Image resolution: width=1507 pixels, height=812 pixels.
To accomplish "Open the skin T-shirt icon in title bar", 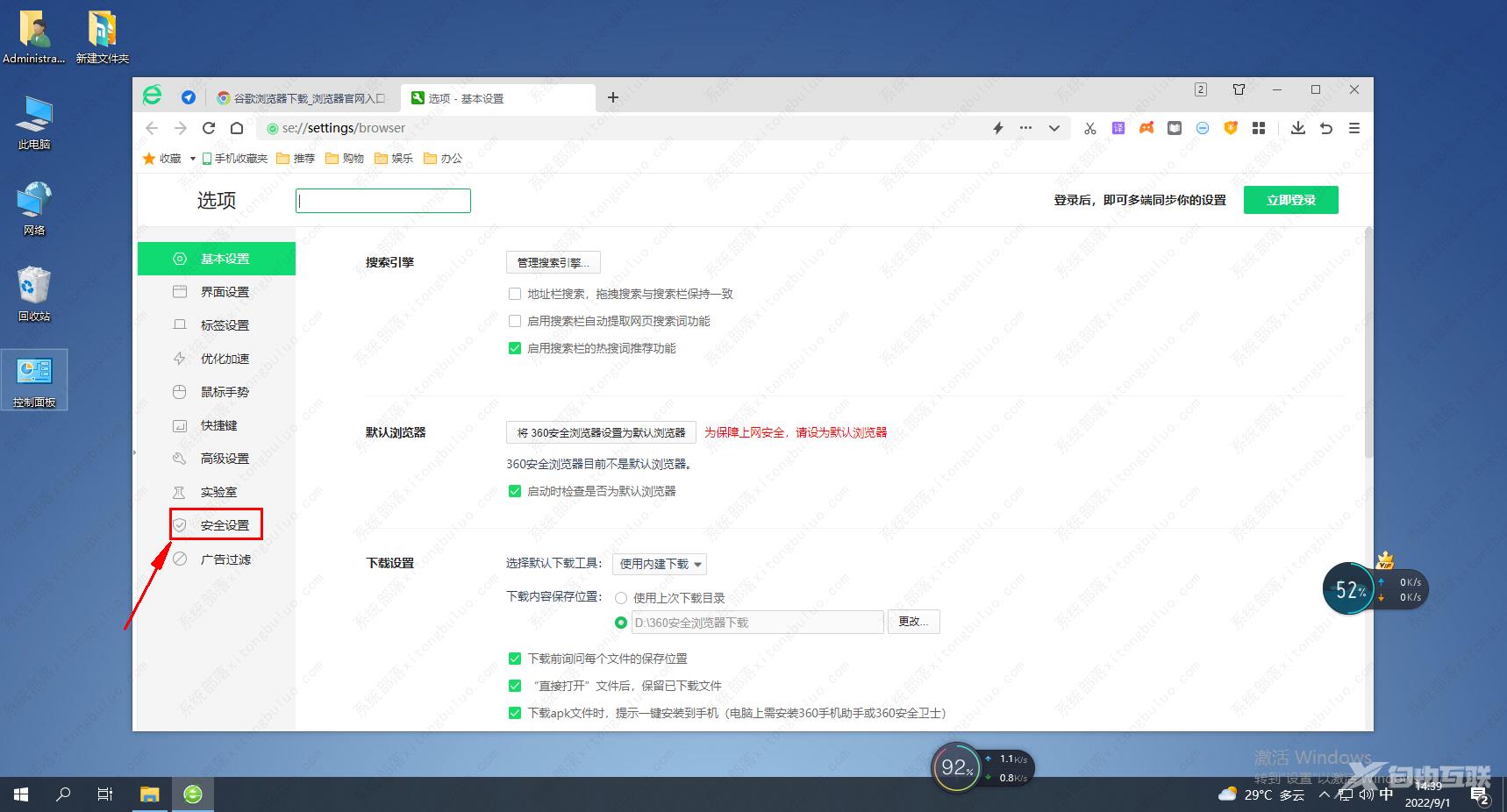I will pos(1239,89).
